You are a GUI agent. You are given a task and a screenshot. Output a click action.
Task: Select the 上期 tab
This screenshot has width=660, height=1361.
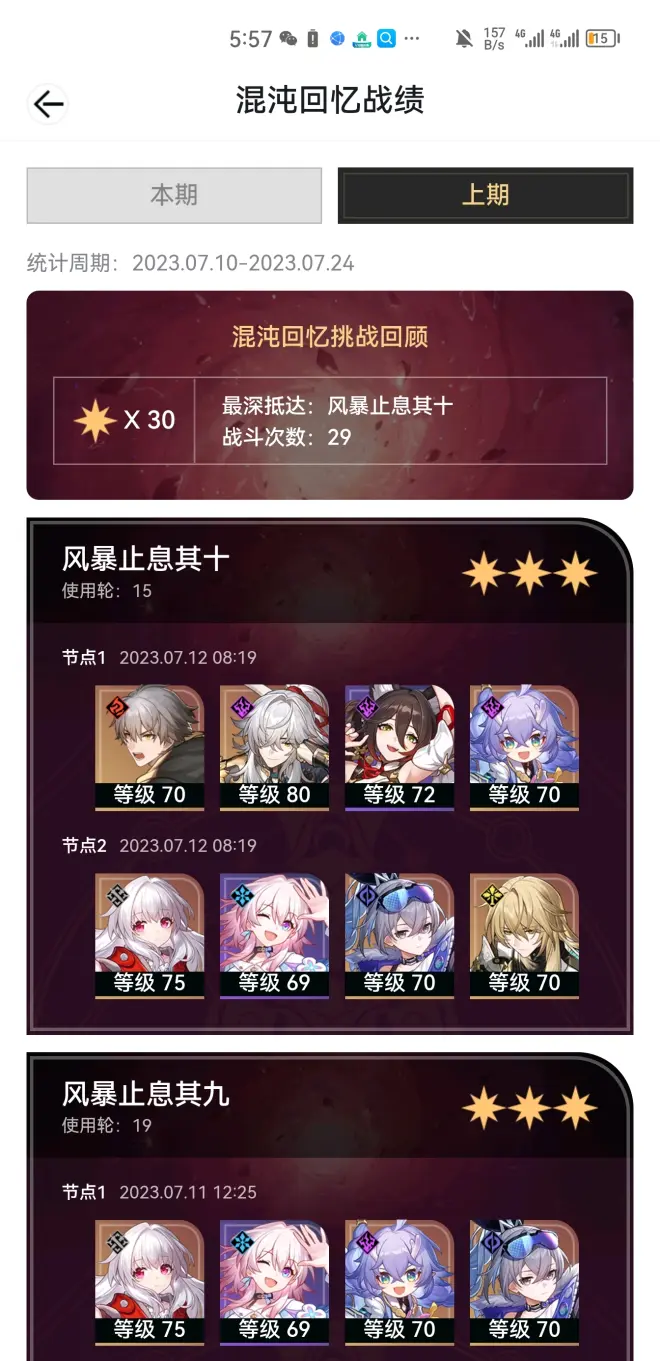(485, 195)
